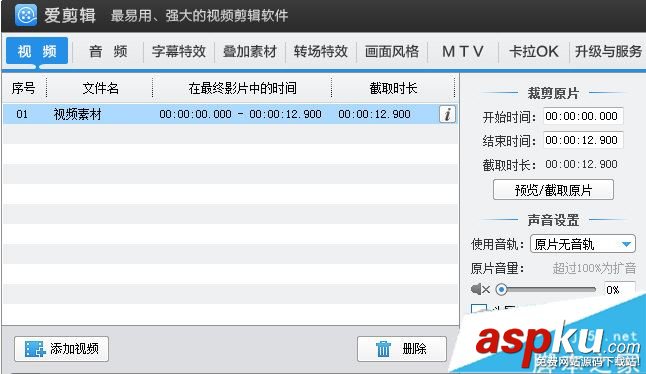Open the 卡拉OK tab
The width and height of the screenshot is (646, 374).
coord(534,51)
